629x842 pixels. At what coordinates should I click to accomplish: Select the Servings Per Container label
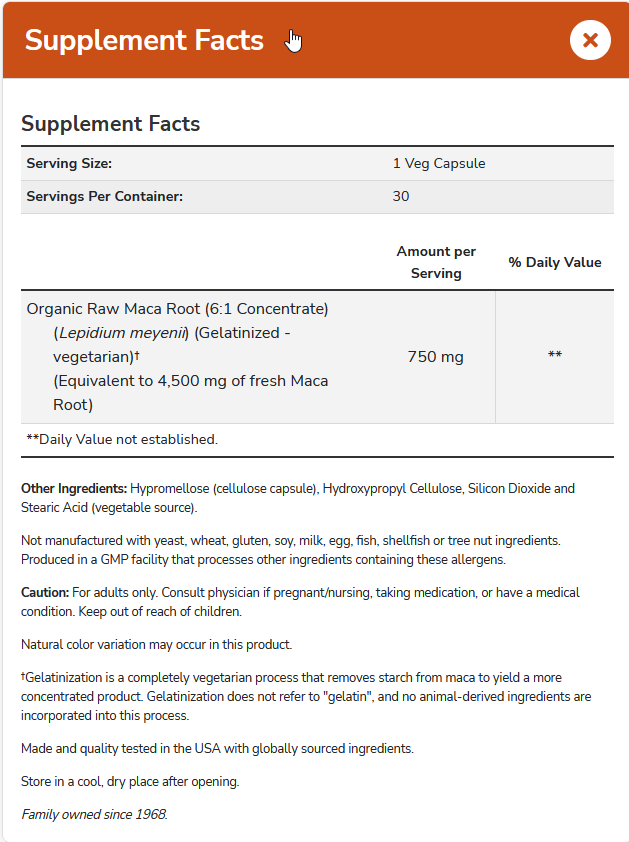pyautogui.click(x=105, y=196)
